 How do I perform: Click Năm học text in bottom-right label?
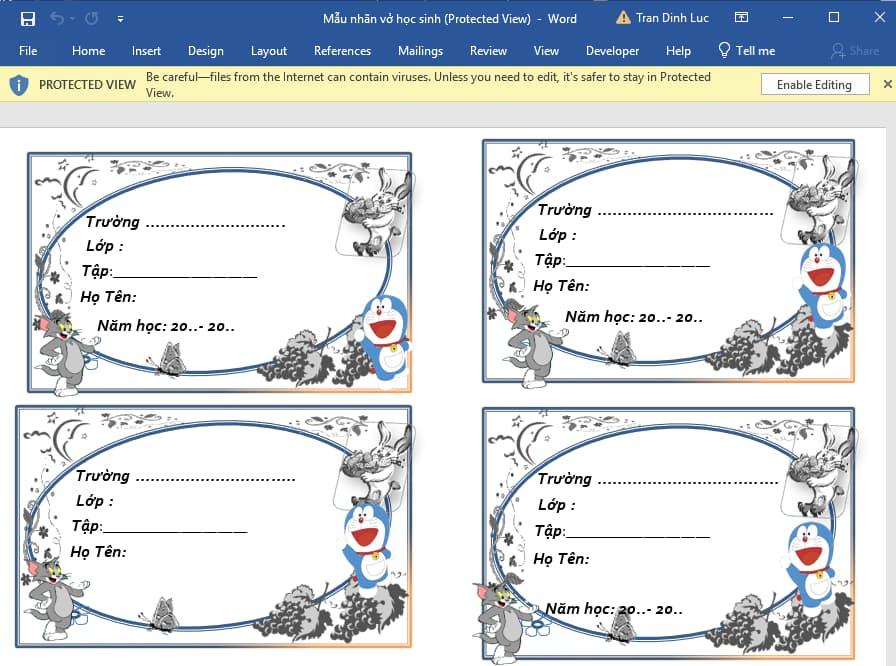tap(614, 609)
